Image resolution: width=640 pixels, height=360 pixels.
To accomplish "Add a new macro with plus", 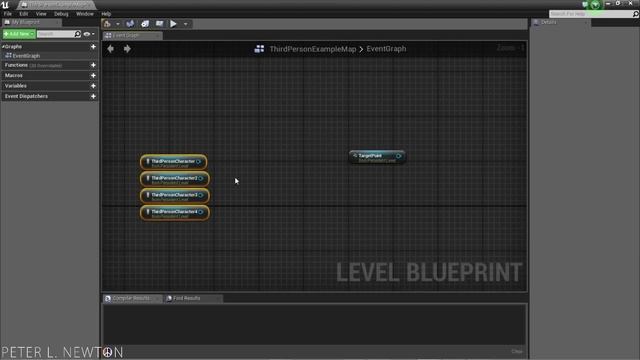I will point(93,76).
